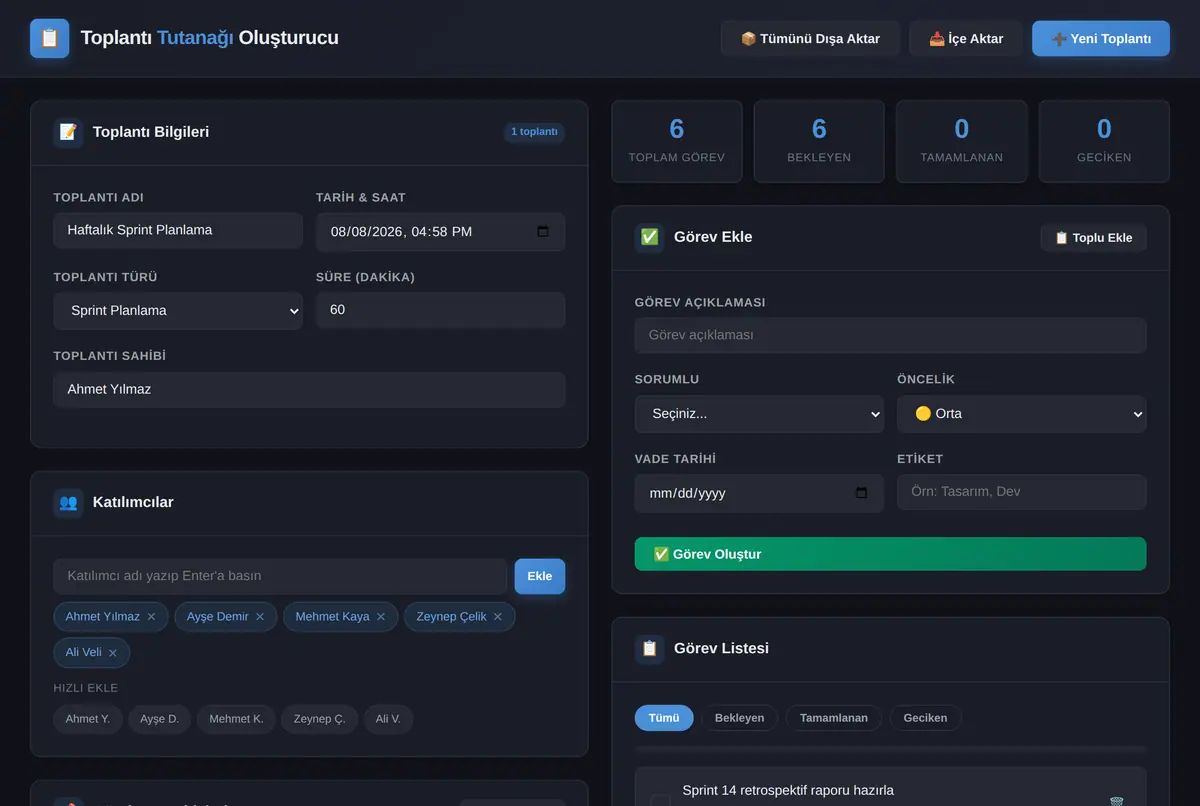
Task: Switch to the Geciken filter tab
Action: coord(925,718)
